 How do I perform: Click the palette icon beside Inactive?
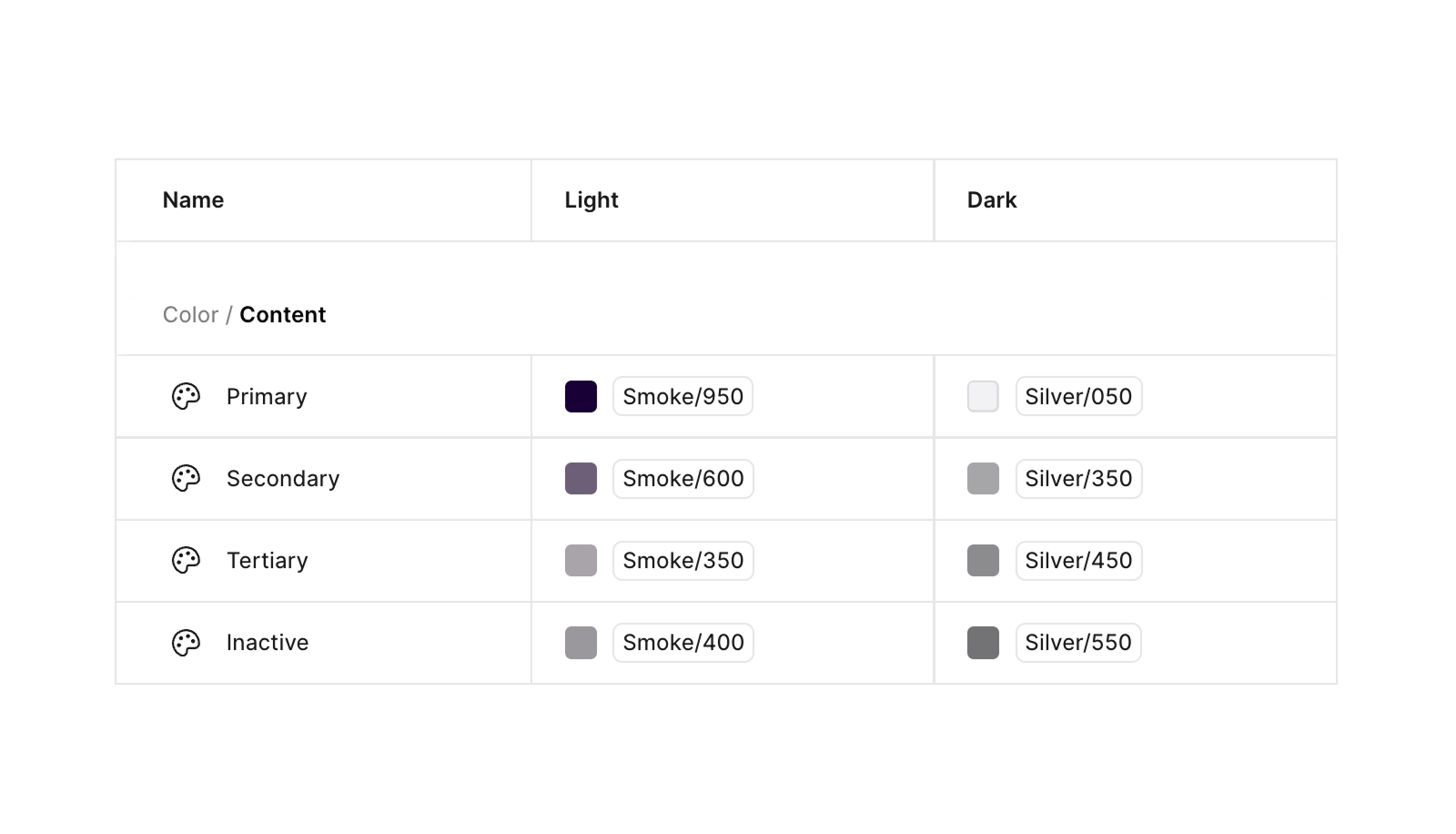tap(186, 643)
